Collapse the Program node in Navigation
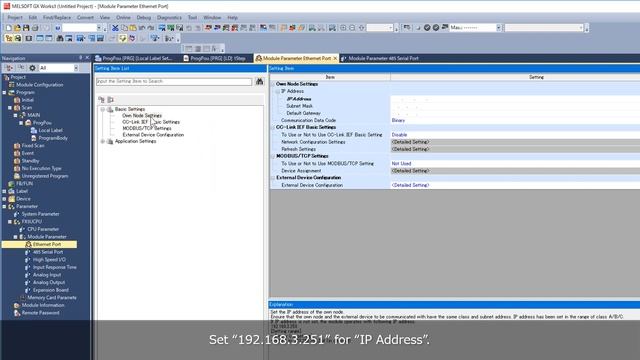 [4, 93]
